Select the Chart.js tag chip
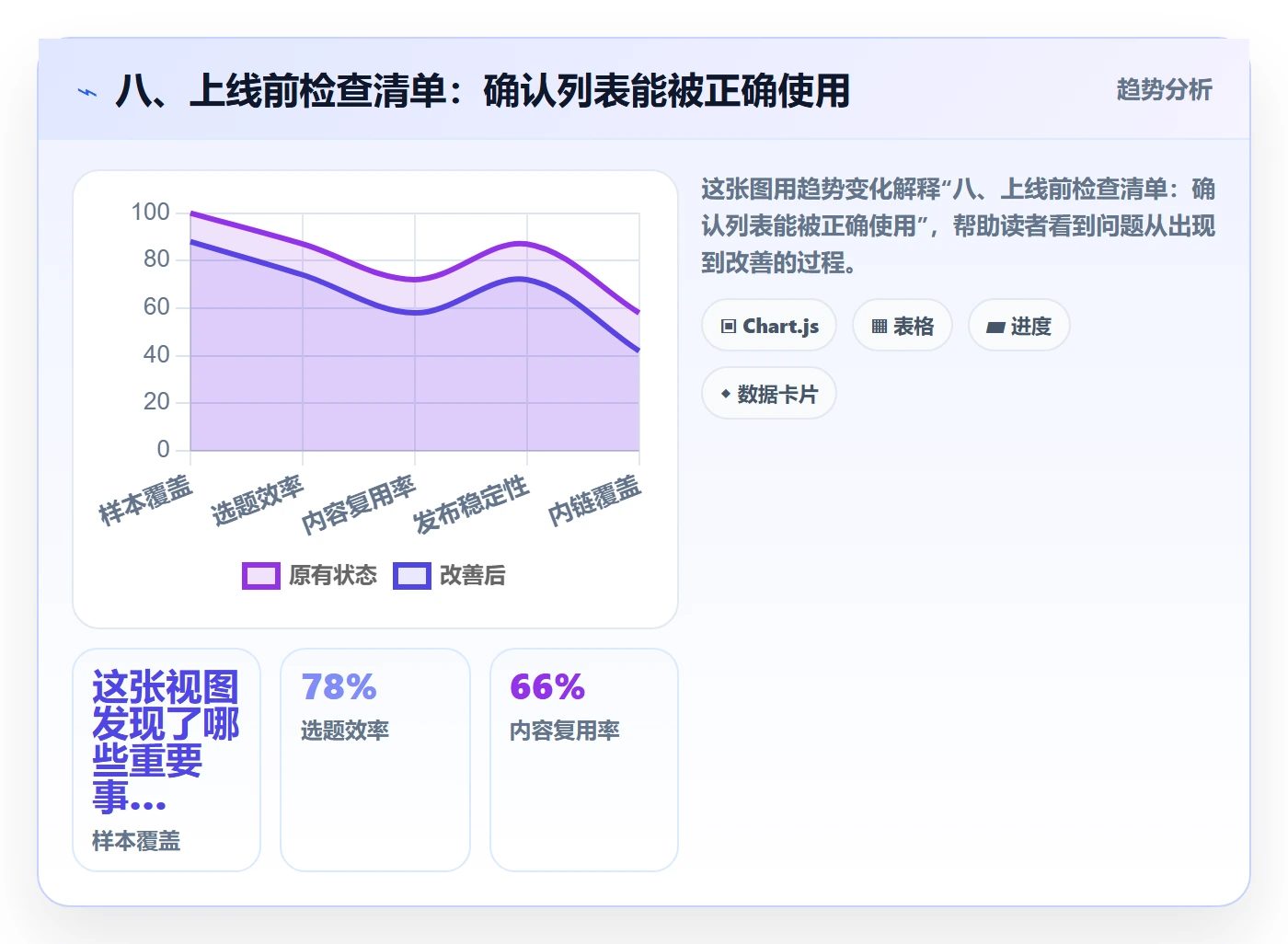The image size is (1288, 944). coord(769,326)
